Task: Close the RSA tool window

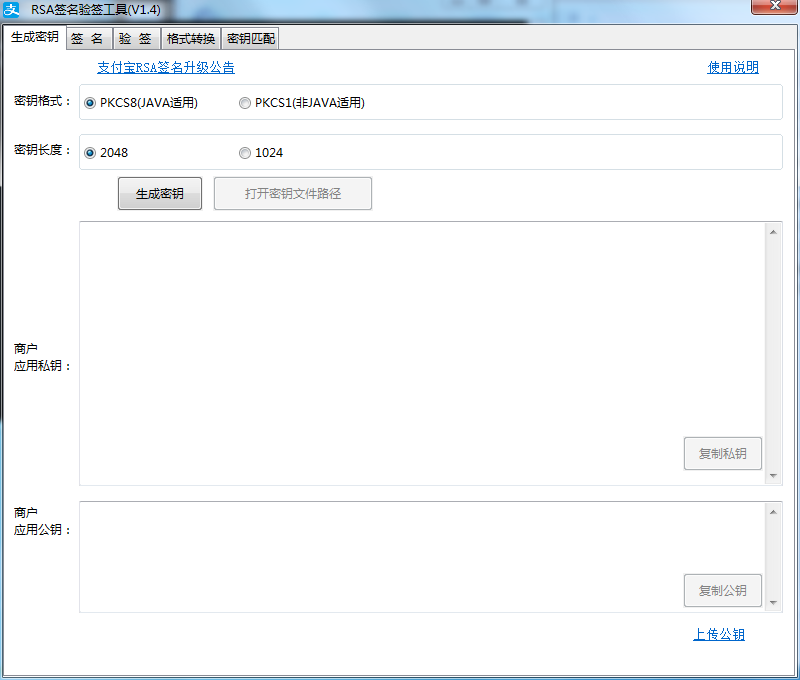Action: tap(775, 8)
